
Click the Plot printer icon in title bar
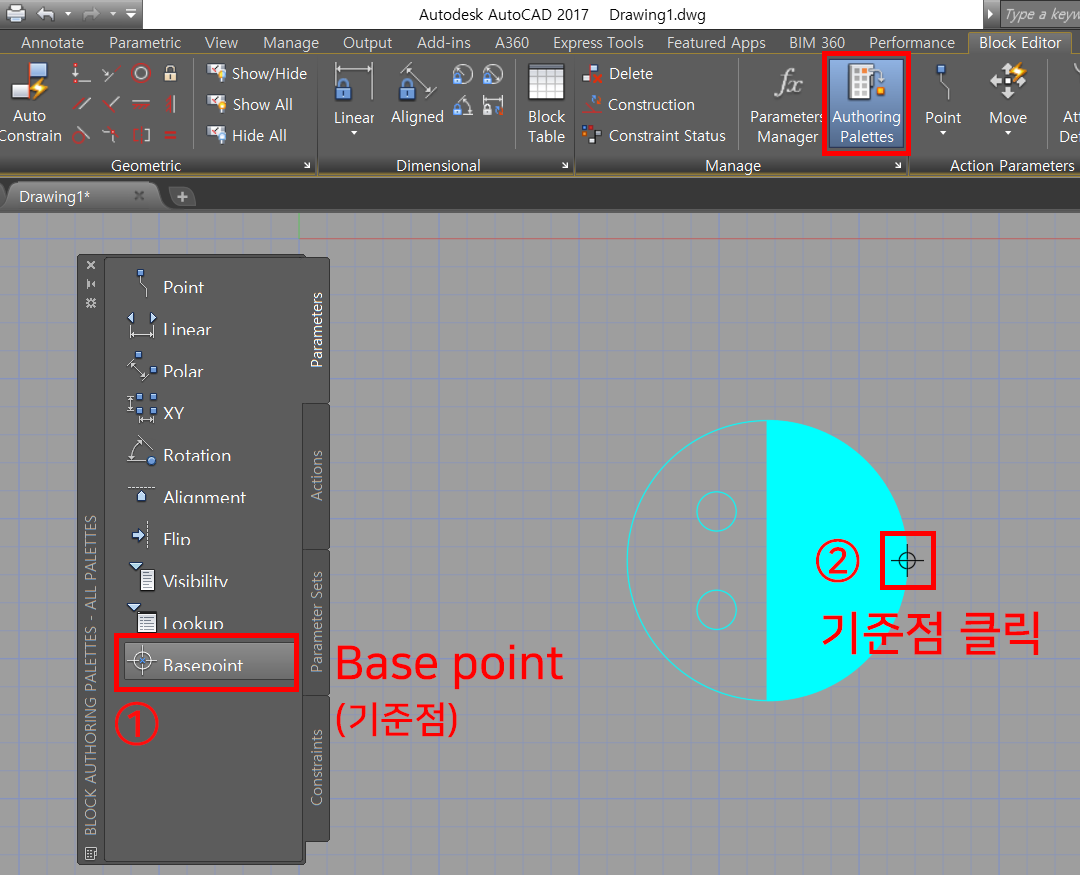pos(15,13)
